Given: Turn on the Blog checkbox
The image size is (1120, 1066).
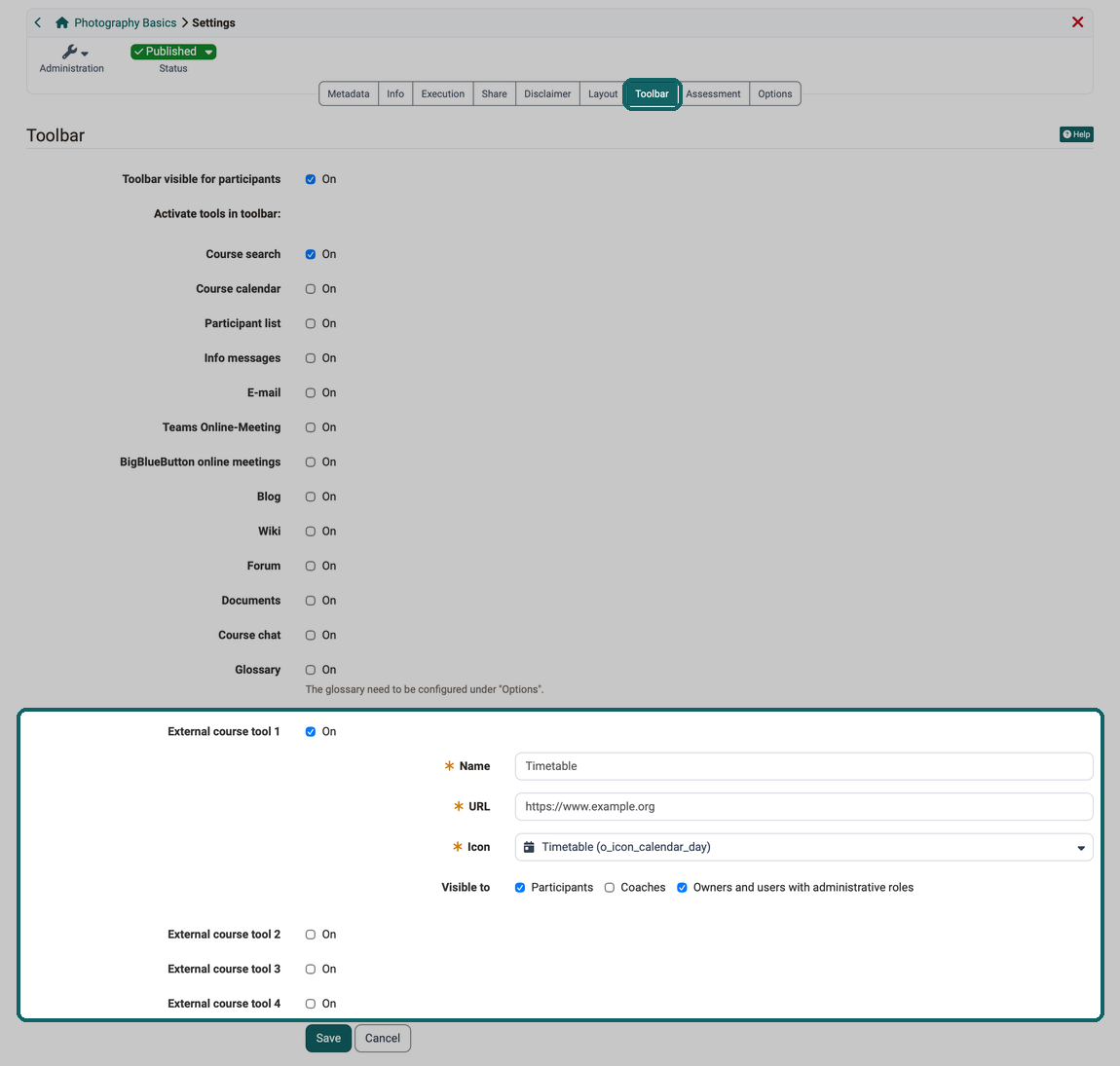Looking at the screenshot, I should (x=311, y=496).
